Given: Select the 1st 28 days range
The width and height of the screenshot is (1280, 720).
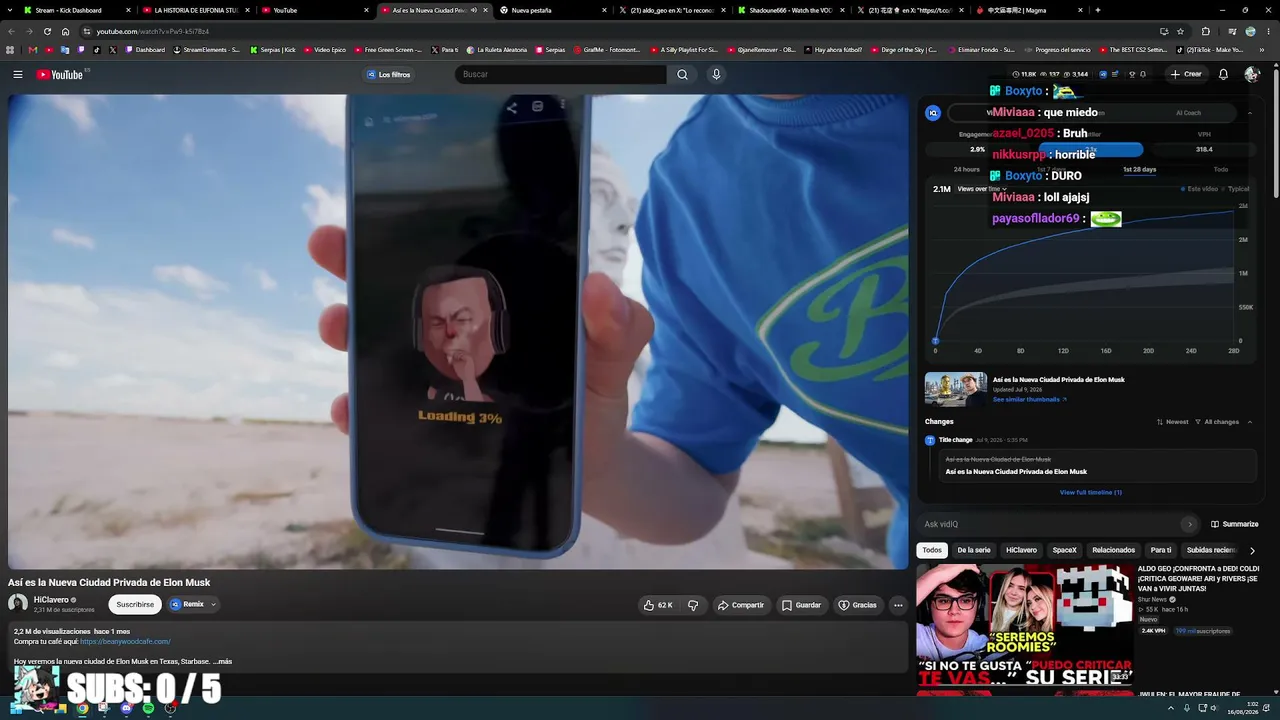Looking at the screenshot, I should click(1139, 170).
